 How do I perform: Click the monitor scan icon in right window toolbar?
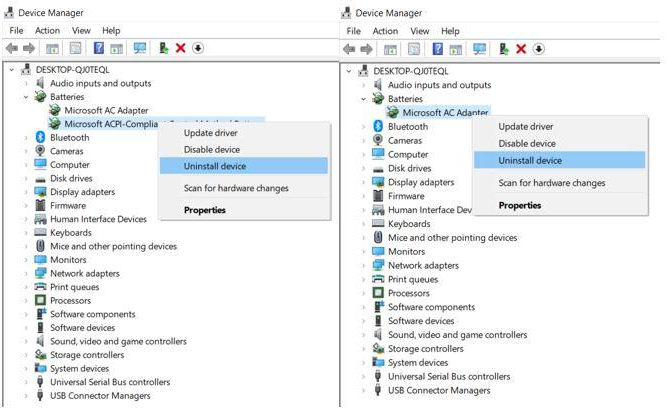click(x=477, y=48)
